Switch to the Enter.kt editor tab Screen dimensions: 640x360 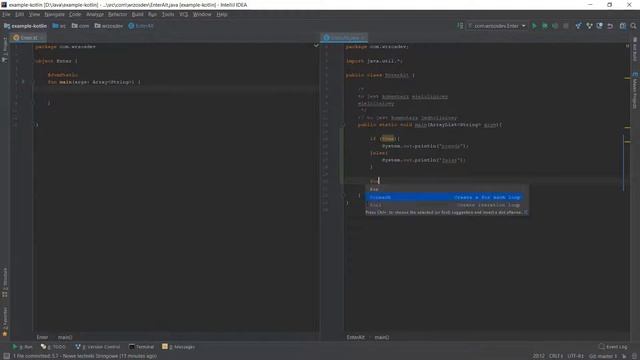point(28,38)
